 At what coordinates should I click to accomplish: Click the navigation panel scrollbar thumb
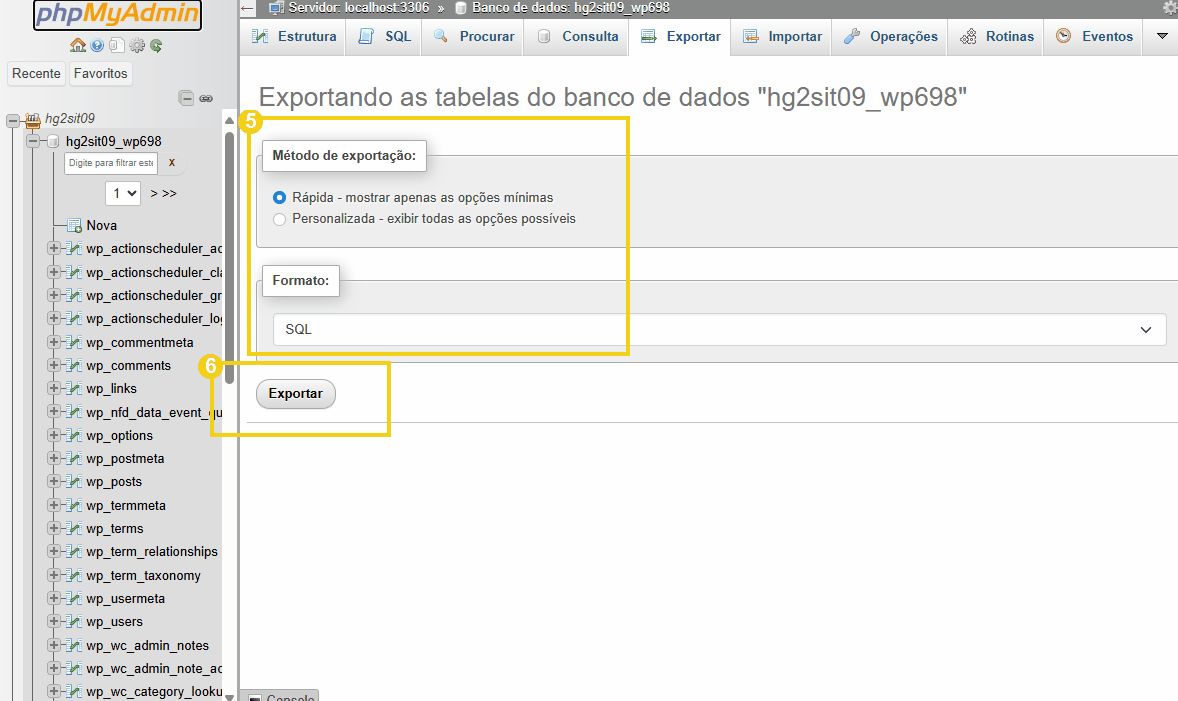(229, 258)
